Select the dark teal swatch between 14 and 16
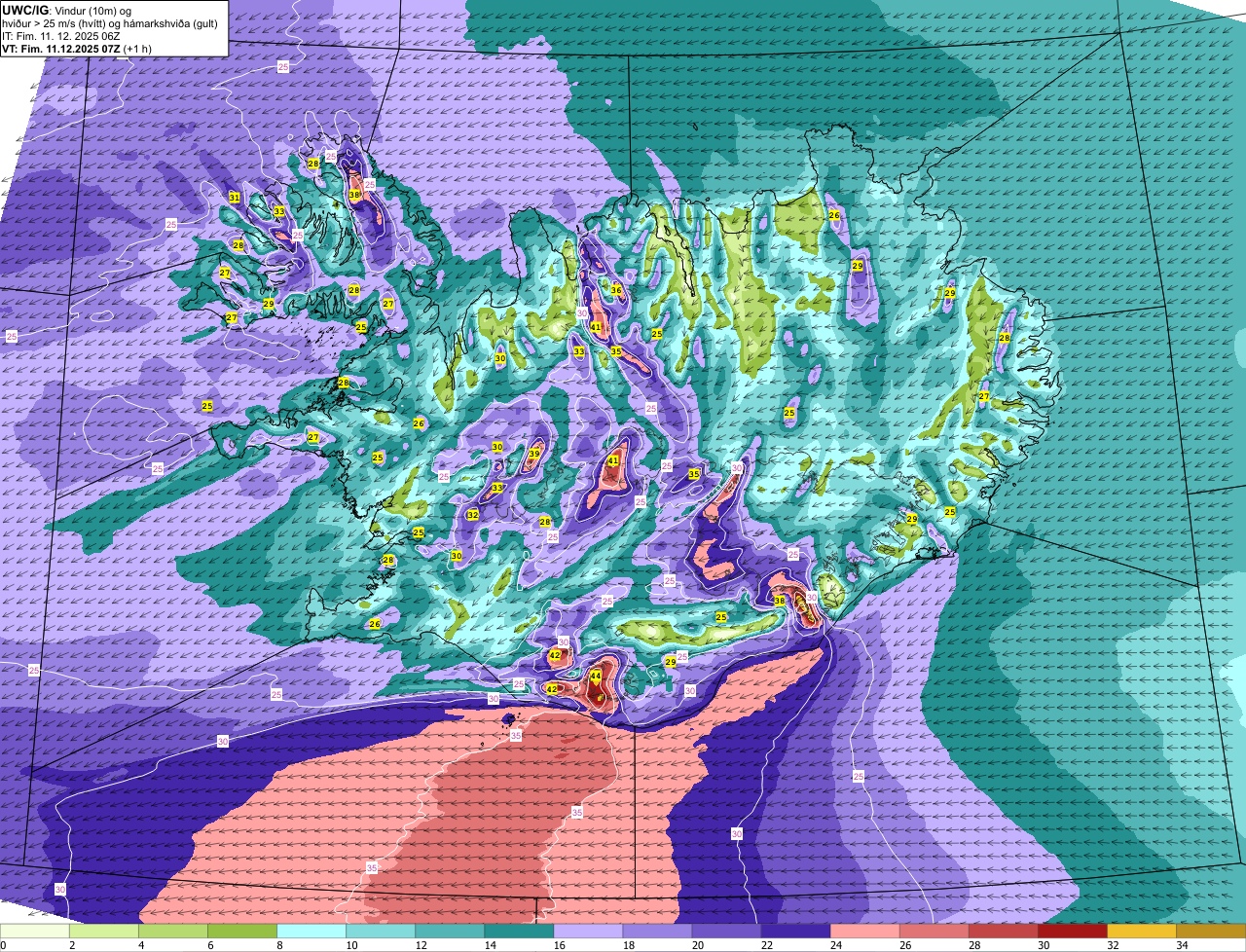Image resolution: width=1246 pixels, height=952 pixels. point(519,931)
